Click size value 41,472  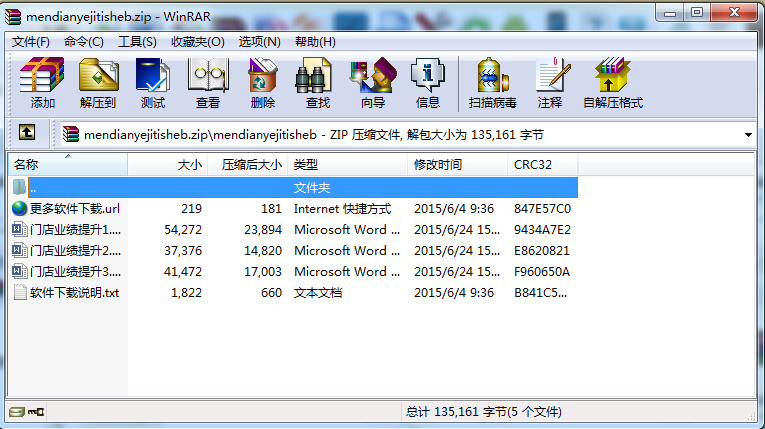(x=183, y=272)
